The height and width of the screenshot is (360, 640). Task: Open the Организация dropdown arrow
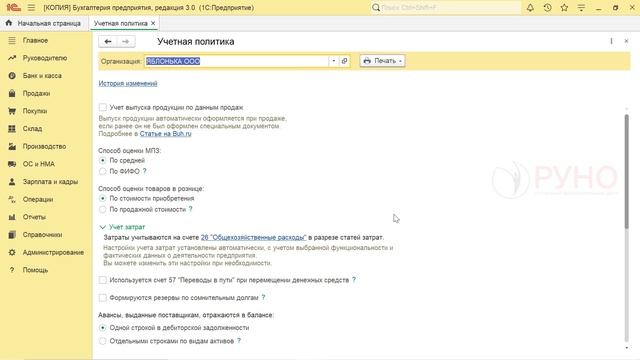tap(333, 61)
